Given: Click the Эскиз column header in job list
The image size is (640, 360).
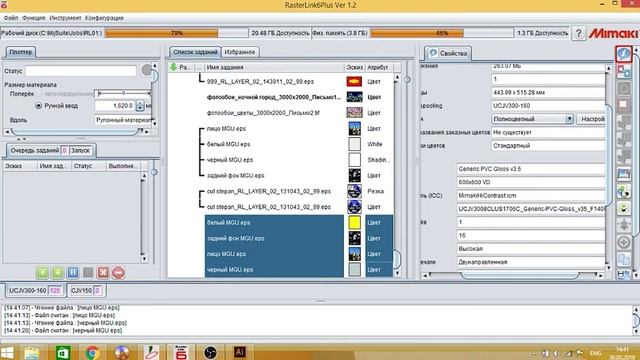Looking at the screenshot, I should 354,67.
